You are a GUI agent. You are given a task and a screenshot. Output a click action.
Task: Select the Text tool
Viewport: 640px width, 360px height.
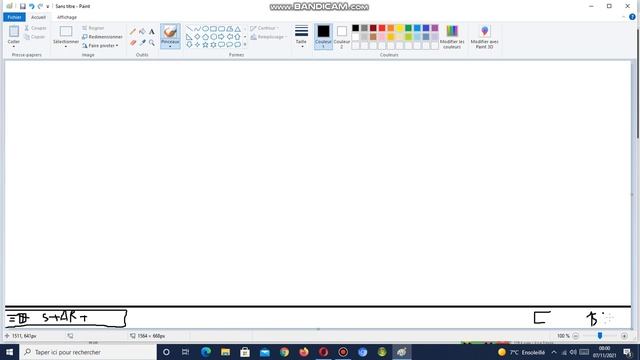[151, 31]
